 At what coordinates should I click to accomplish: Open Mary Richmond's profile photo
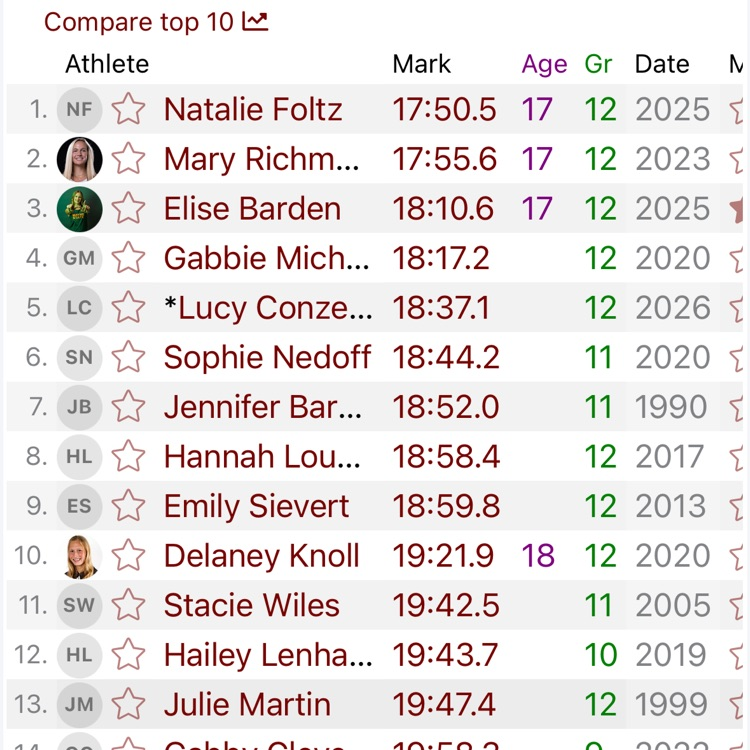[x=79, y=159]
